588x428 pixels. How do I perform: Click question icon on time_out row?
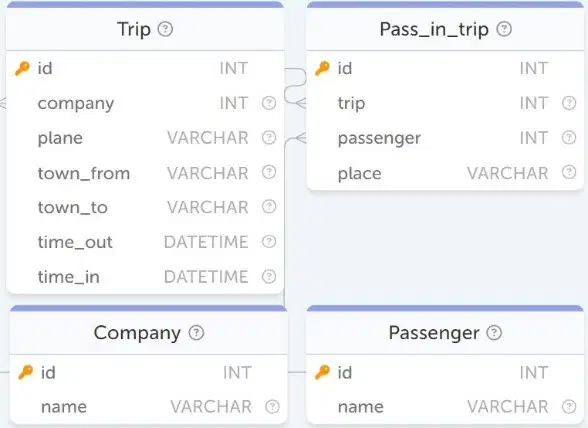pyautogui.click(x=269, y=242)
